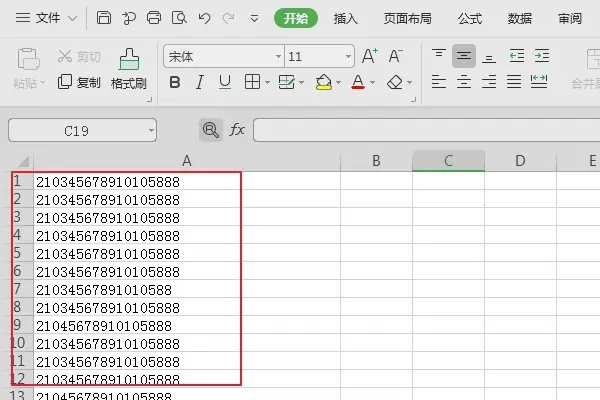Click the 复制 copy button
This screenshot has width=600, height=400.
tap(79, 82)
